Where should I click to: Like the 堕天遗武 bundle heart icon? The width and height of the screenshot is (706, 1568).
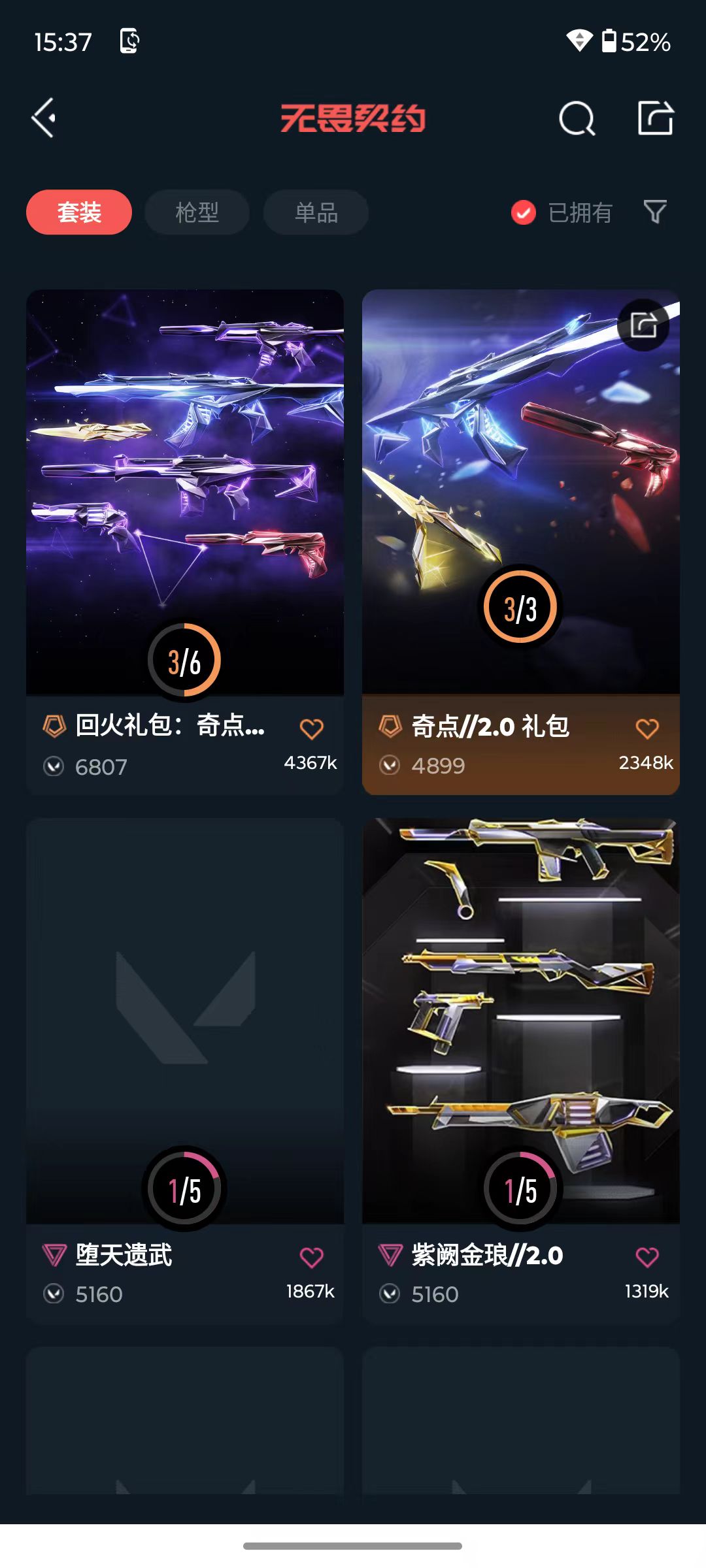tap(312, 1257)
